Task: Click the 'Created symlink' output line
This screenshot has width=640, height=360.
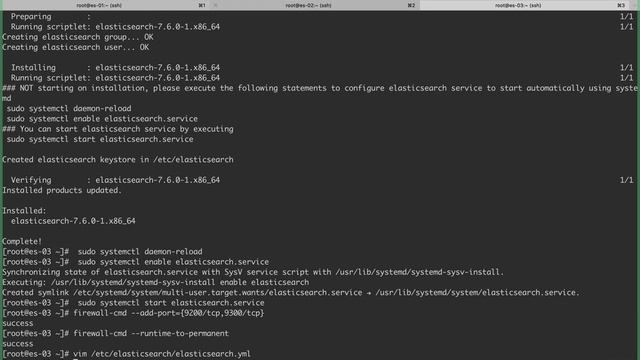Action: coord(291,292)
